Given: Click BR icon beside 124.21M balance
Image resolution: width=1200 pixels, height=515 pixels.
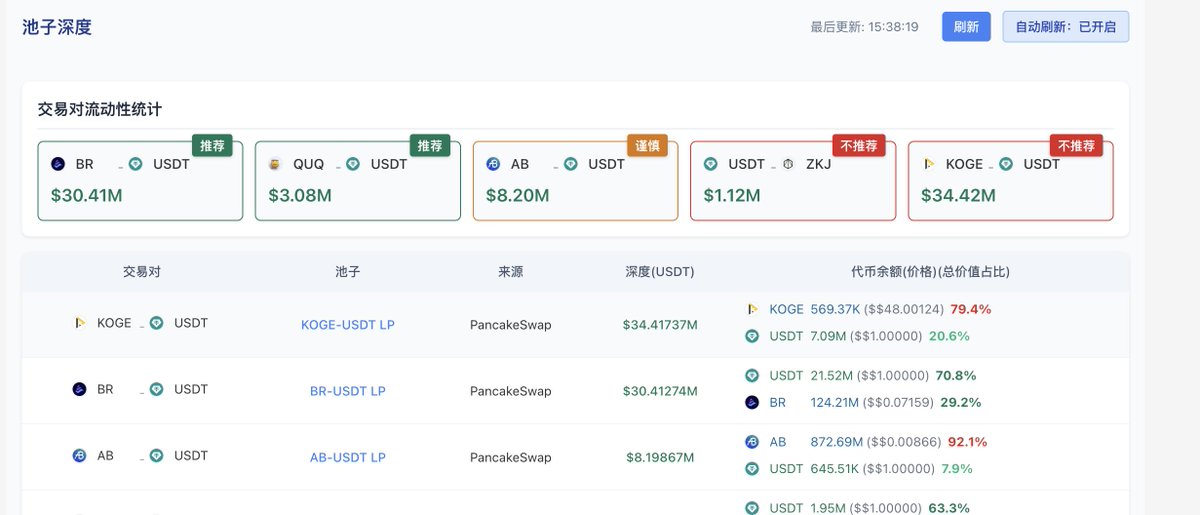Looking at the screenshot, I should pyautogui.click(x=752, y=402).
